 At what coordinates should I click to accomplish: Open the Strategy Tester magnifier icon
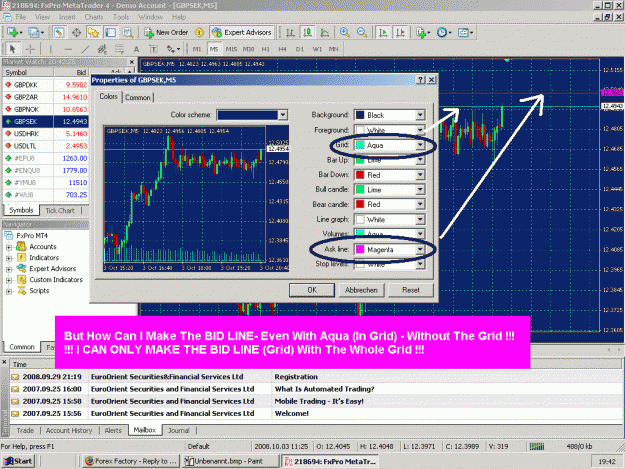[128, 32]
